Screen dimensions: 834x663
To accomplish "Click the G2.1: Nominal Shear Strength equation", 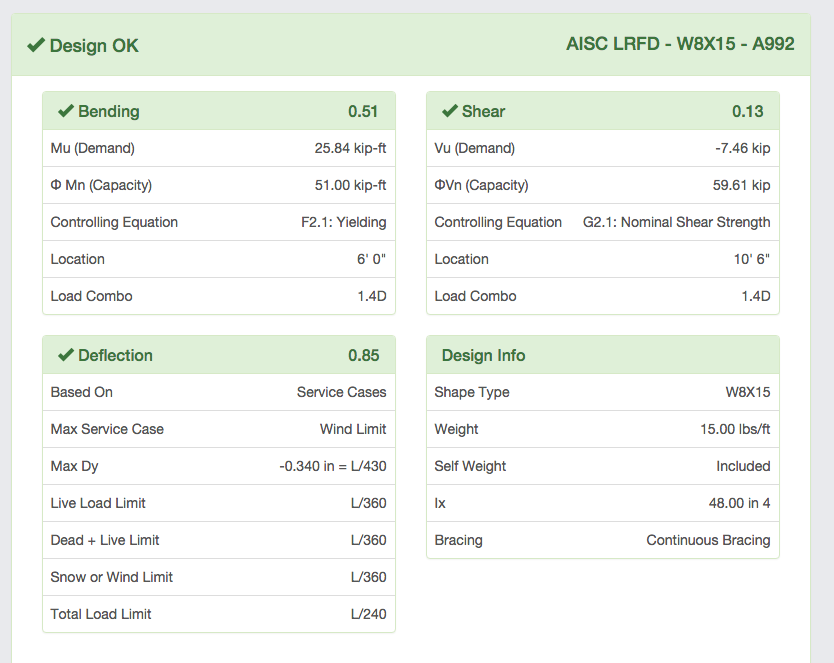I will 676,222.
